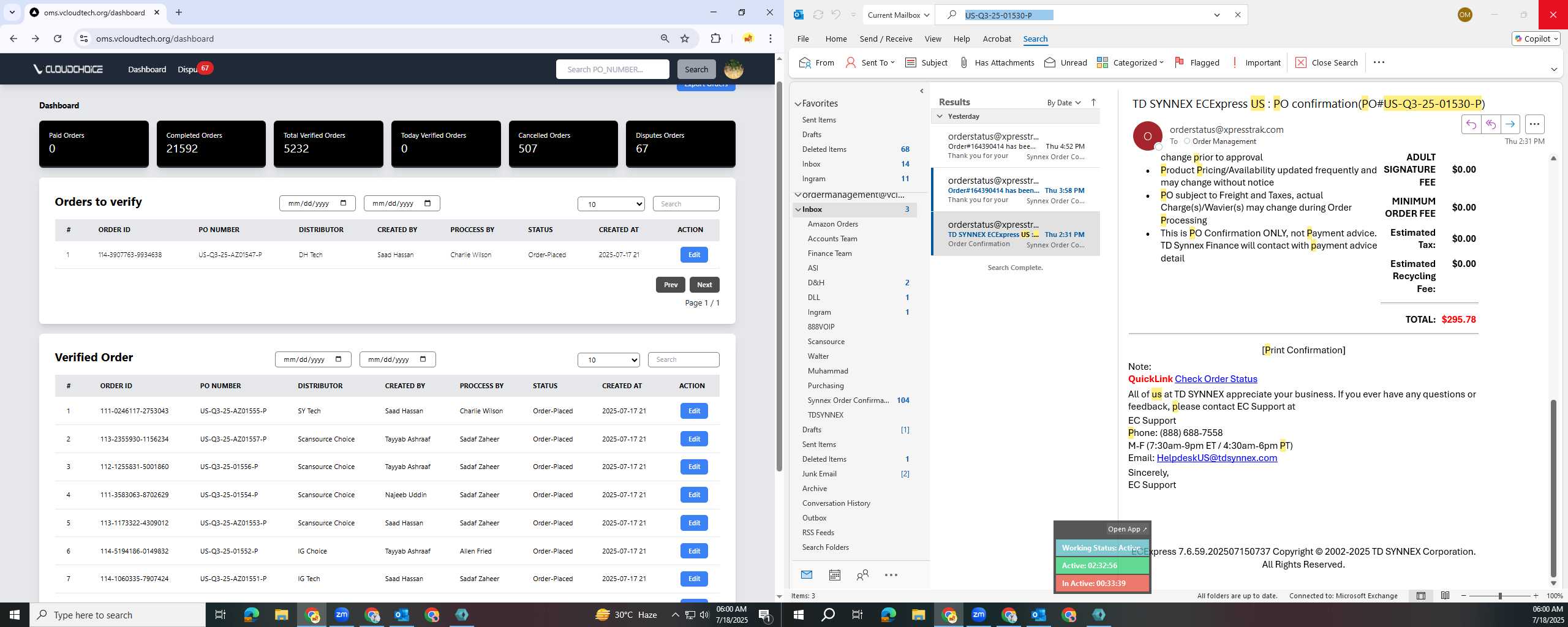Click the Reply All icon on email
The image size is (1568, 627).
[x=1491, y=124]
